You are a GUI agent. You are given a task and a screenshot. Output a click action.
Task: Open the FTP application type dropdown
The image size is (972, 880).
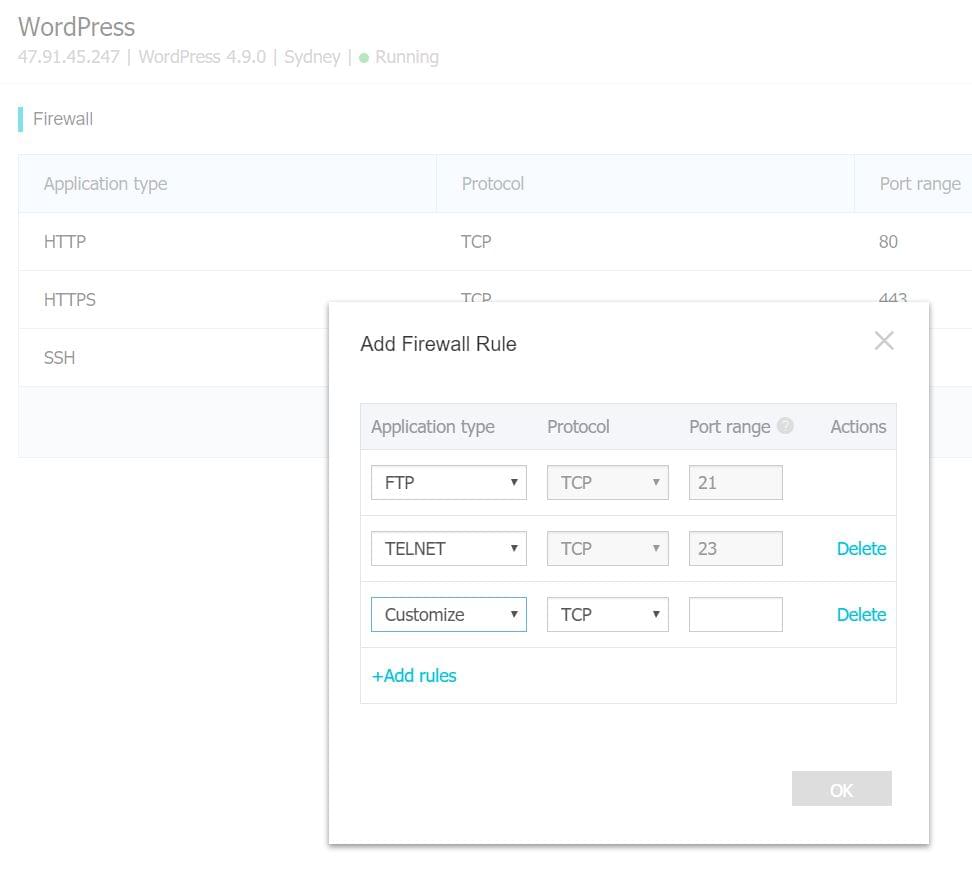pyautogui.click(x=448, y=482)
